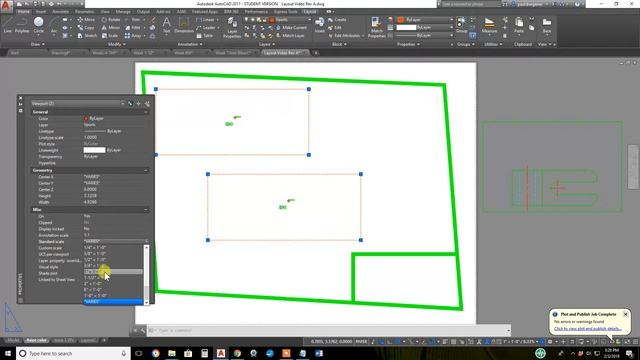
Task: Insert a Table from Annotation panel
Action: [204, 36]
